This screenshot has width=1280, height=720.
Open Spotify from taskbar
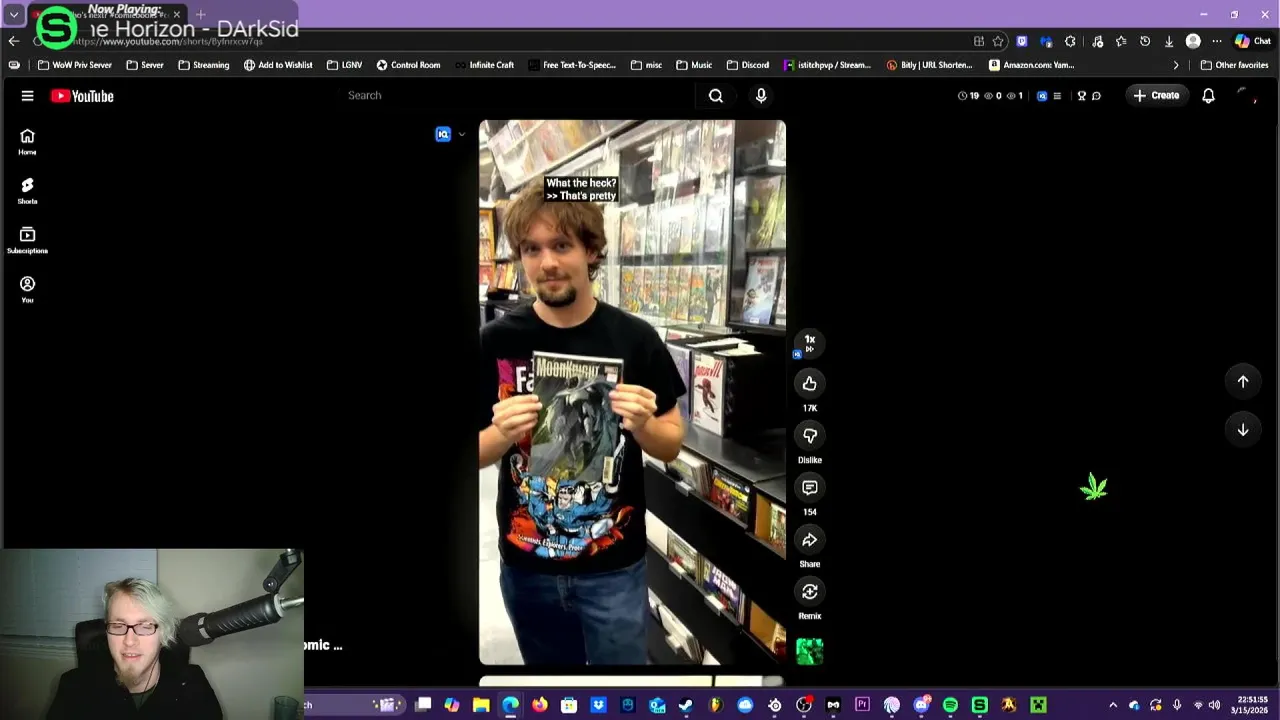pos(950,705)
